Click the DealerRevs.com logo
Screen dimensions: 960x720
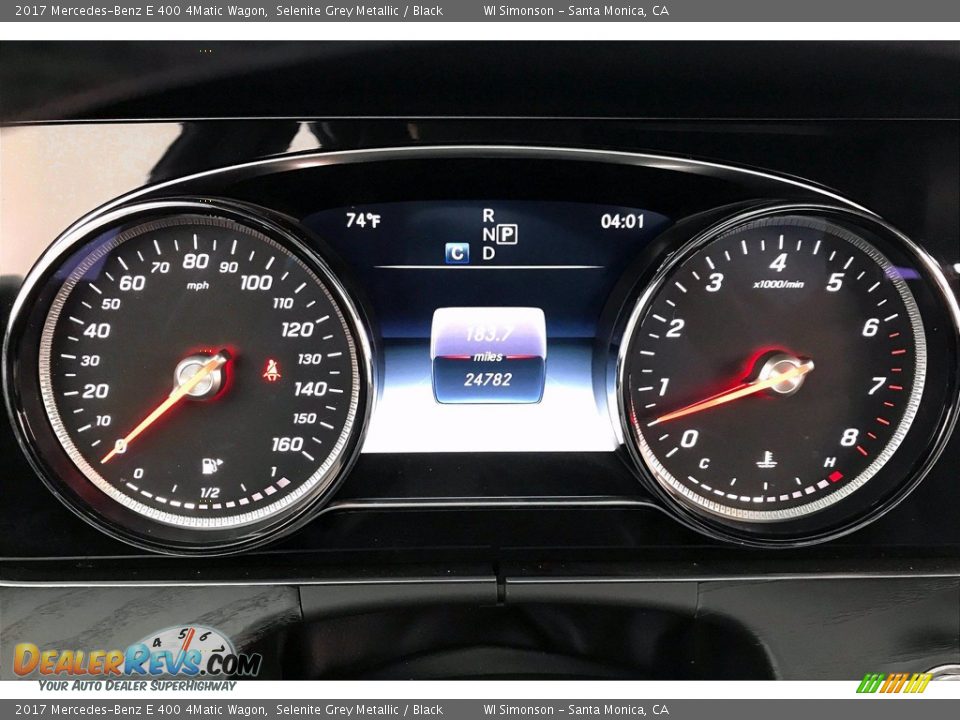138,654
